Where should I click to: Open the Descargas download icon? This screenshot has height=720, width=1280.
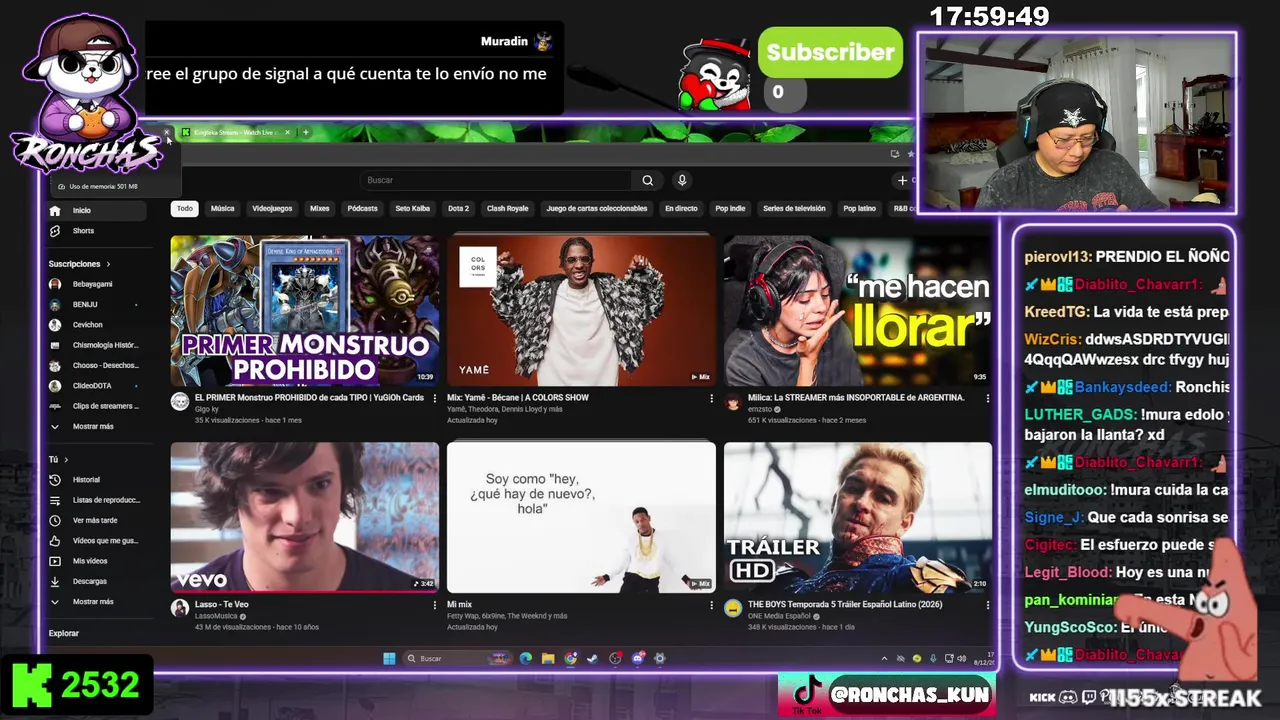[55, 581]
